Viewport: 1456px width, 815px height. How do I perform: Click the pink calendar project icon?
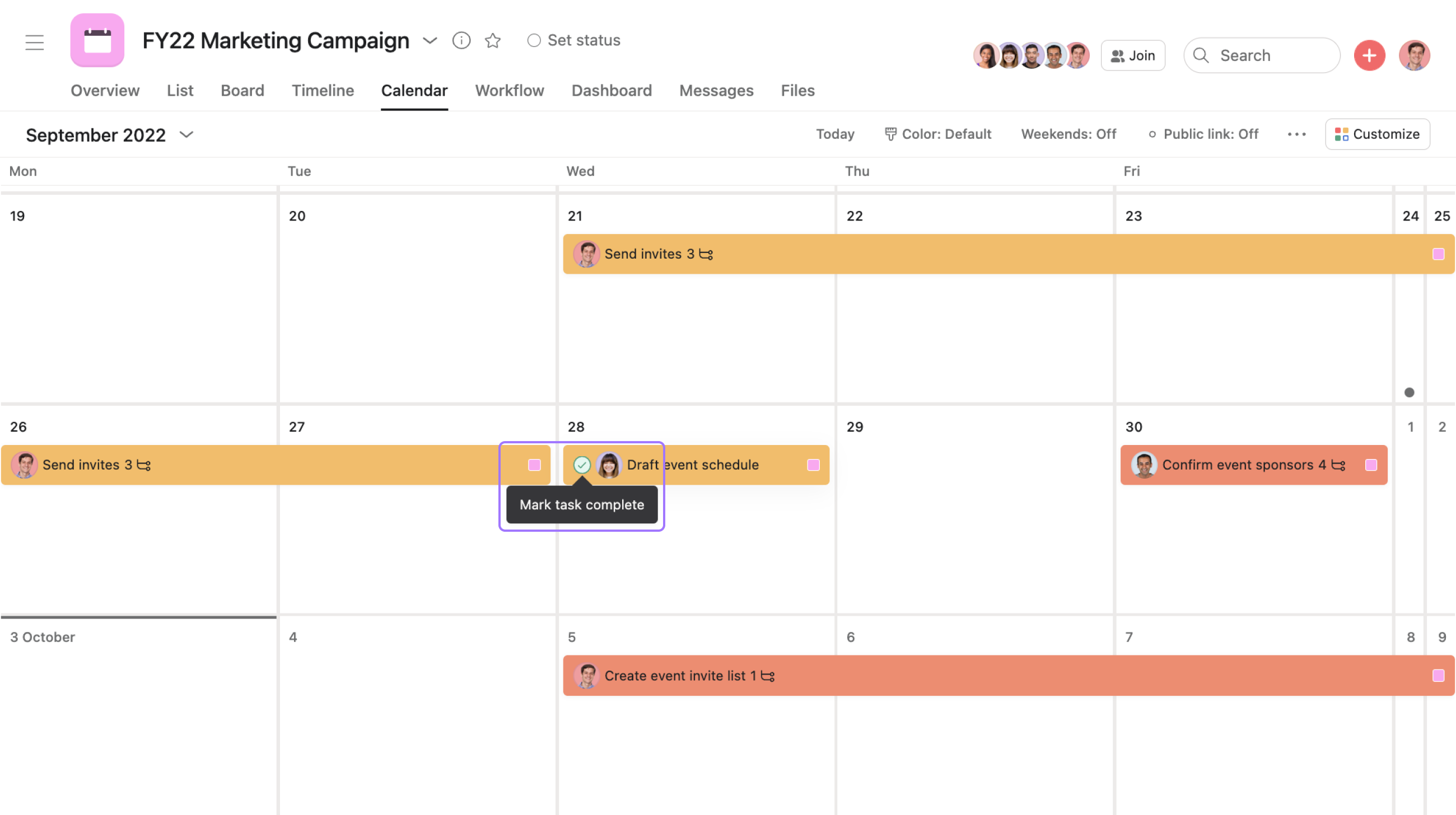click(97, 40)
